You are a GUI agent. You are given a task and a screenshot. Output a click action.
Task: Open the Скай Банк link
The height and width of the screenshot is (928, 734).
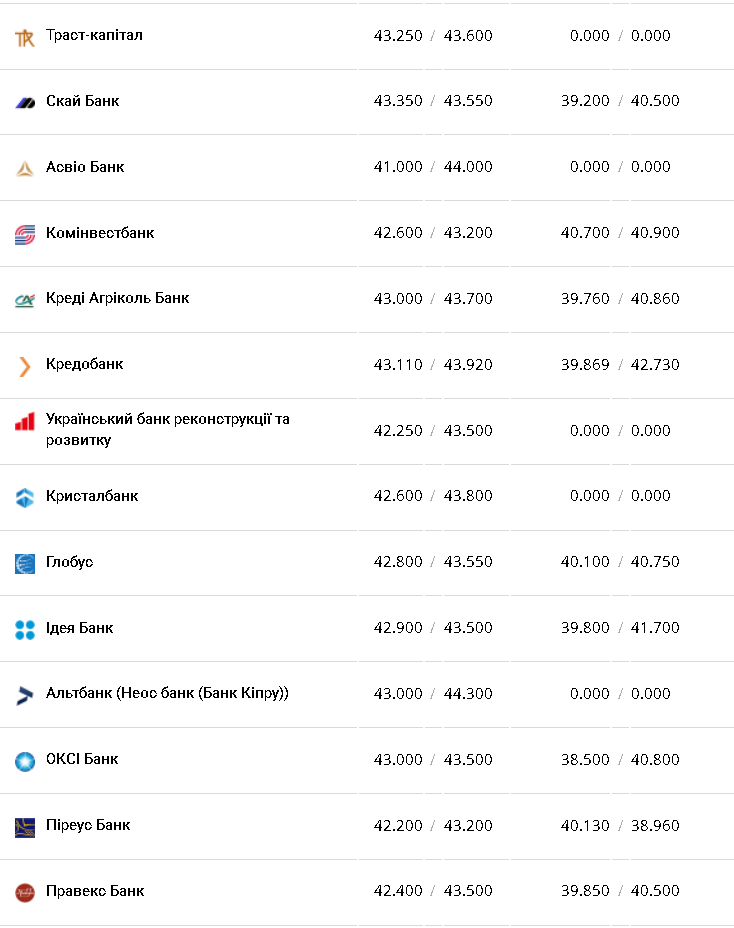(83, 101)
